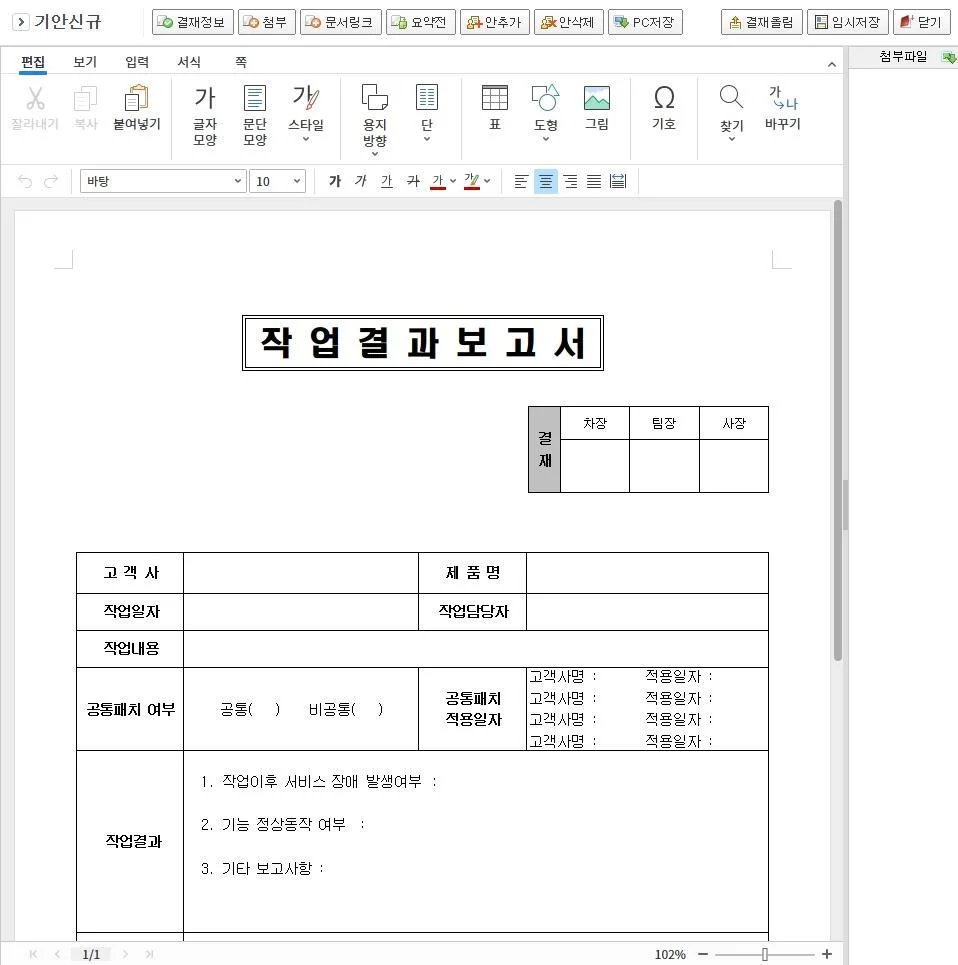The width and height of the screenshot is (958, 965).
Task: Switch to the 보기 tab
Action: (85, 62)
